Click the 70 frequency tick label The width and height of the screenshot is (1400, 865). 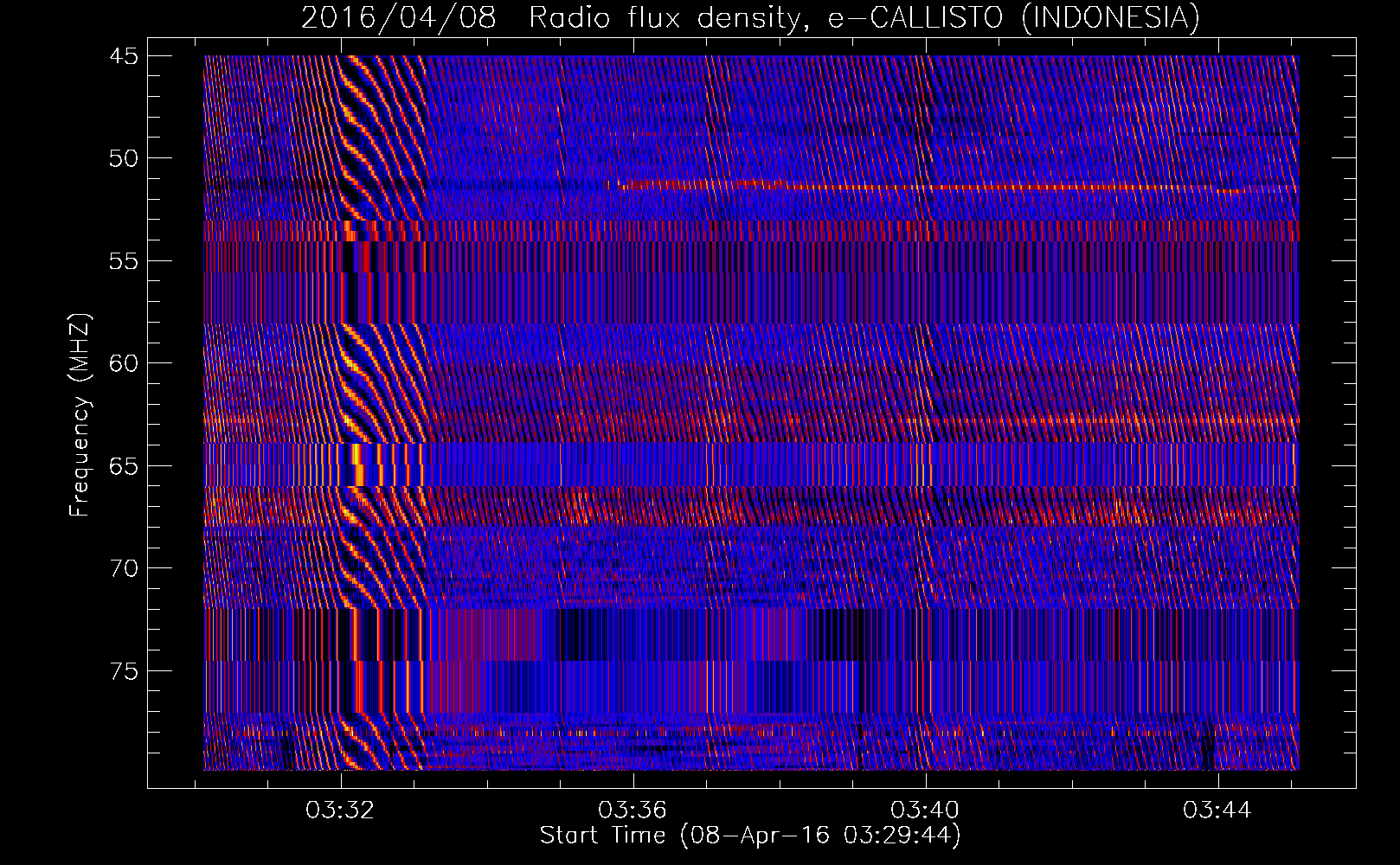point(124,568)
